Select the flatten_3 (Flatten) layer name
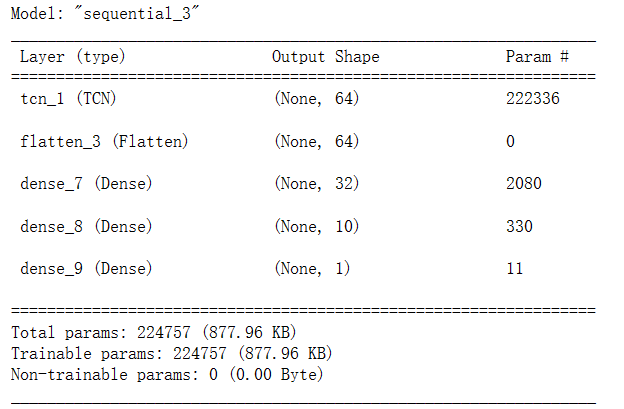Image resolution: width=624 pixels, height=409 pixels. coord(104,142)
